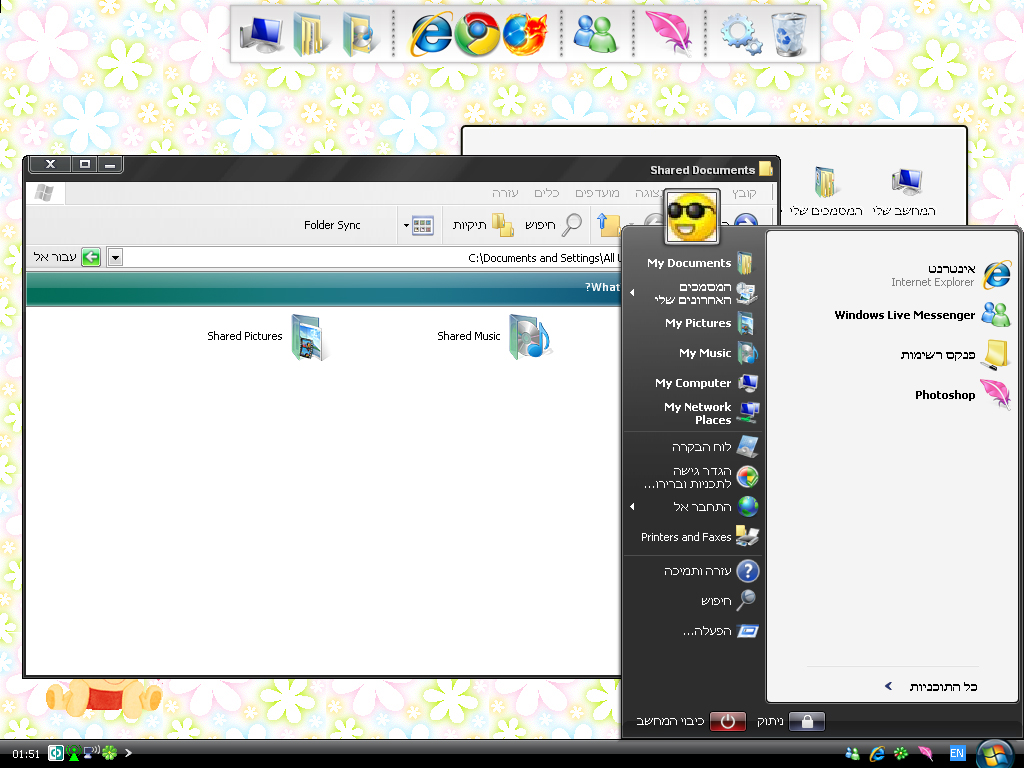Click Photoshop feather icon on taskbar
The width and height of the screenshot is (1024, 768).
(925, 754)
